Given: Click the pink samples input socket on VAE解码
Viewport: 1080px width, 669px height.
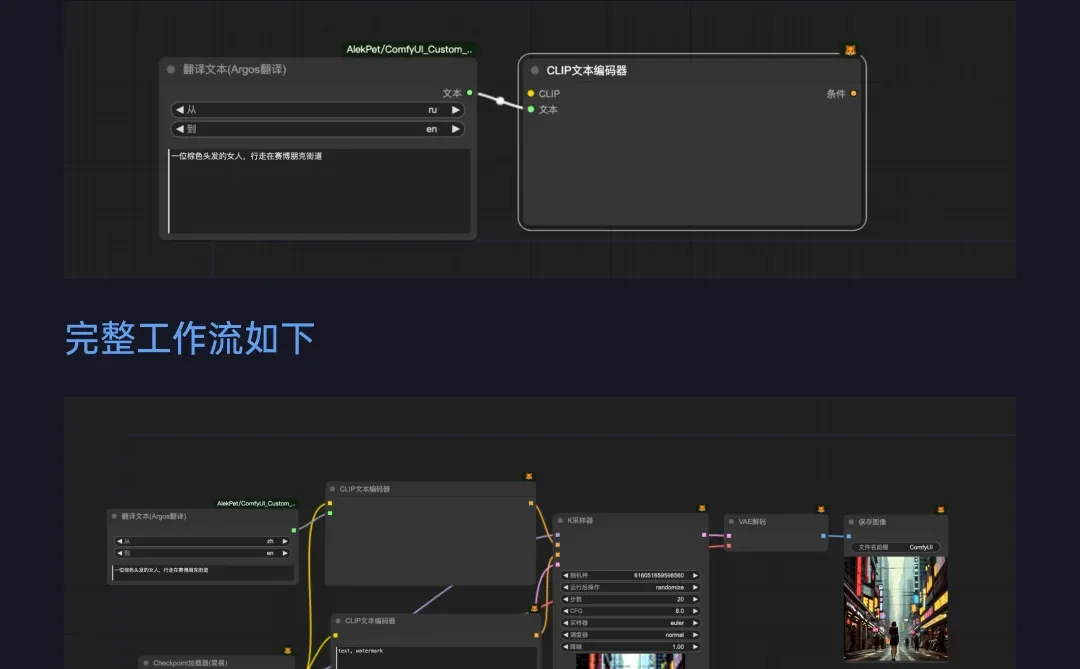Looking at the screenshot, I should point(729,536).
